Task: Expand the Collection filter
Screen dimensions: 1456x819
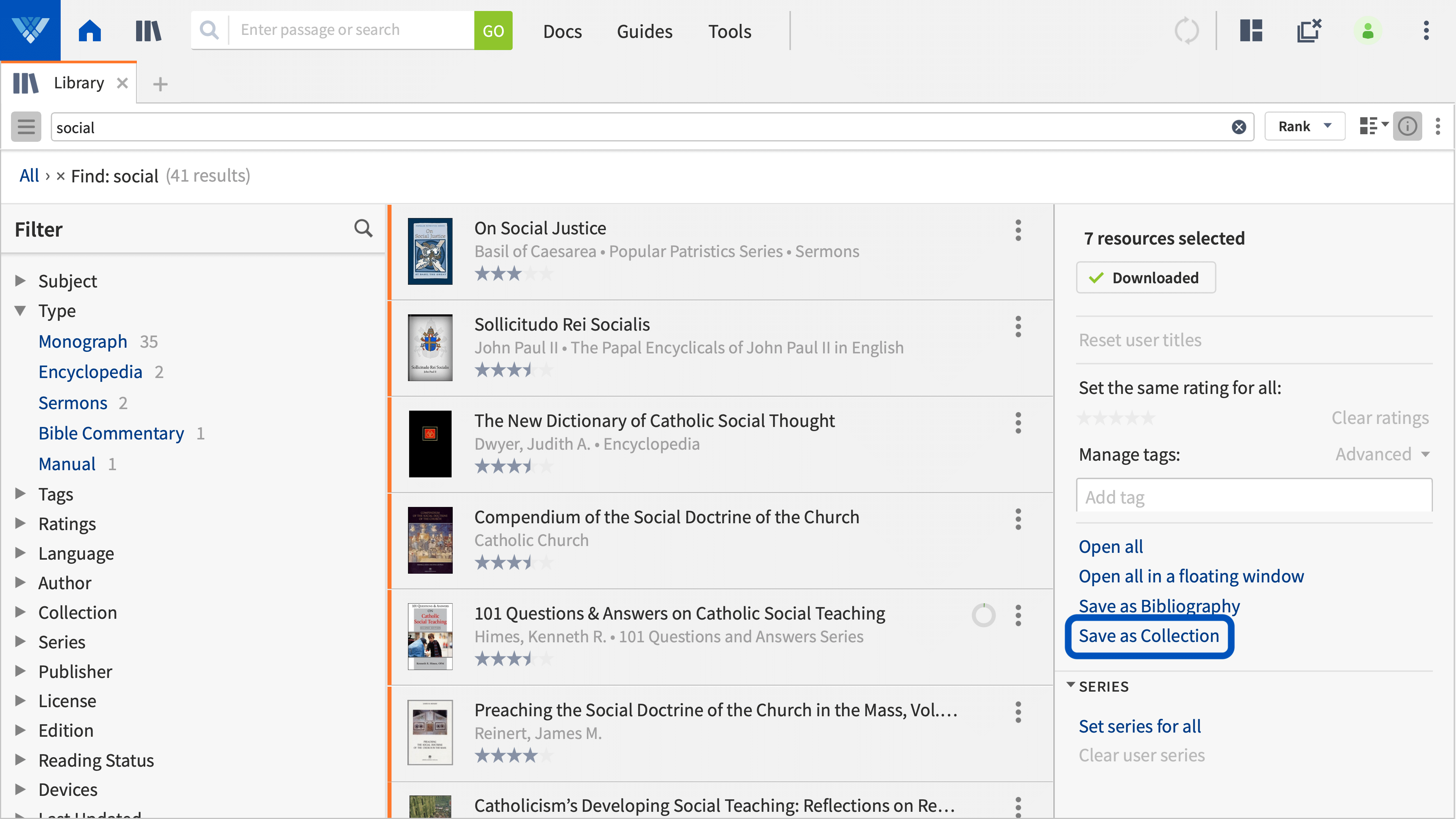Action: pyautogui.click(x=20, y=612)
